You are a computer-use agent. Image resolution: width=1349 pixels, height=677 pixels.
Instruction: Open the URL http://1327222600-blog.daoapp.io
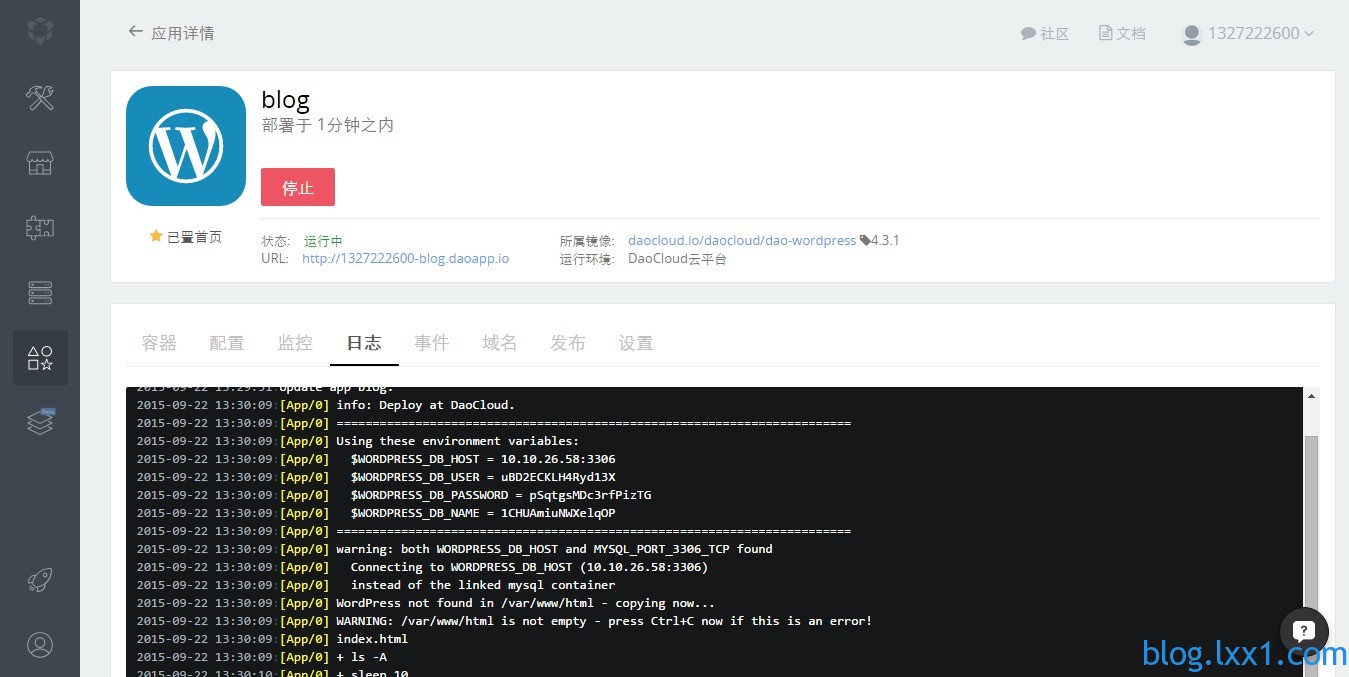coord(405,258)
